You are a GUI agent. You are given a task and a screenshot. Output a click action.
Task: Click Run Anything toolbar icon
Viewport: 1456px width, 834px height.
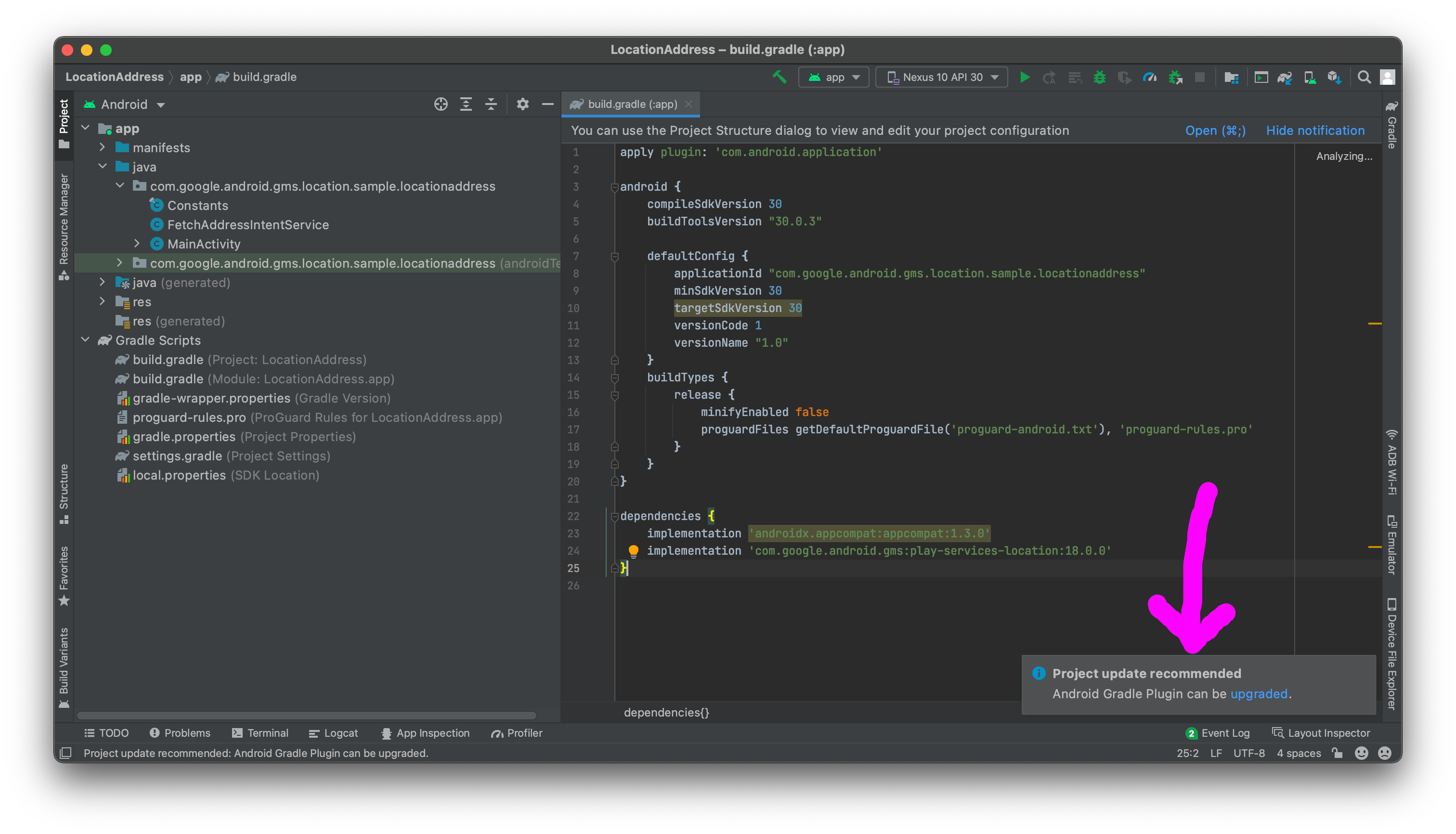[1261, 78]
